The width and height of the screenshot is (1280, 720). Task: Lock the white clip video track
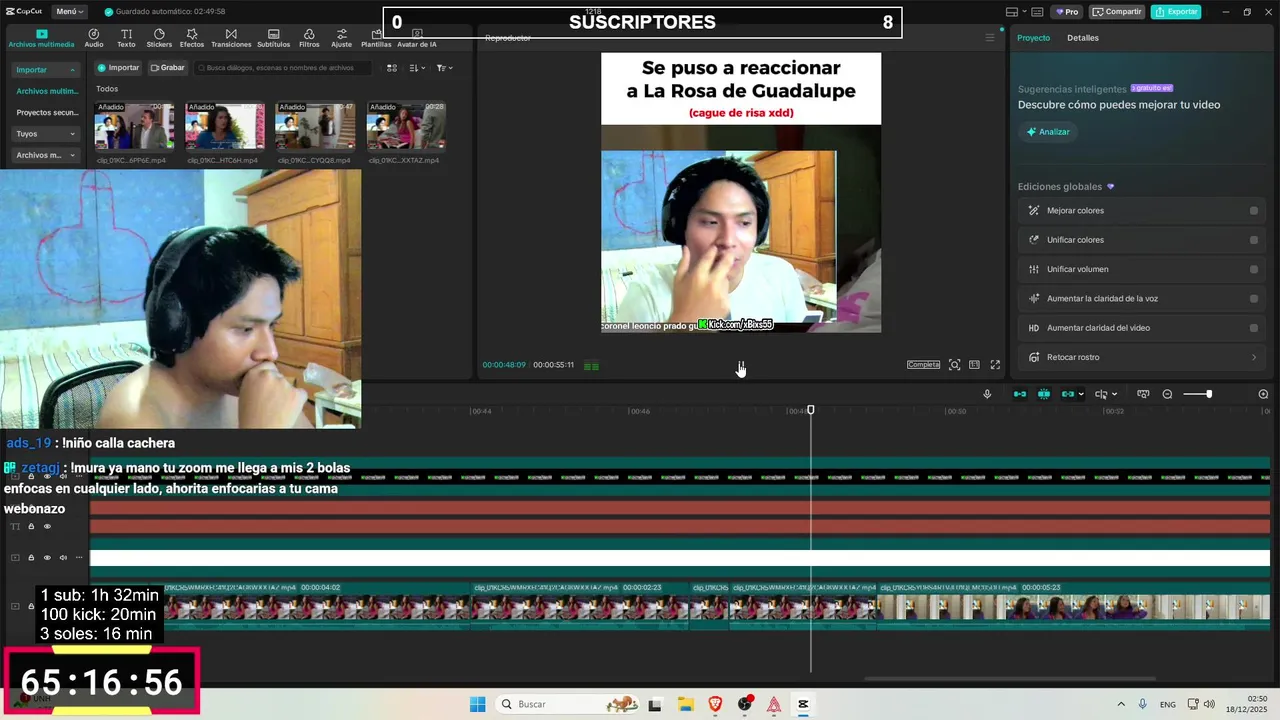point(31,557)
